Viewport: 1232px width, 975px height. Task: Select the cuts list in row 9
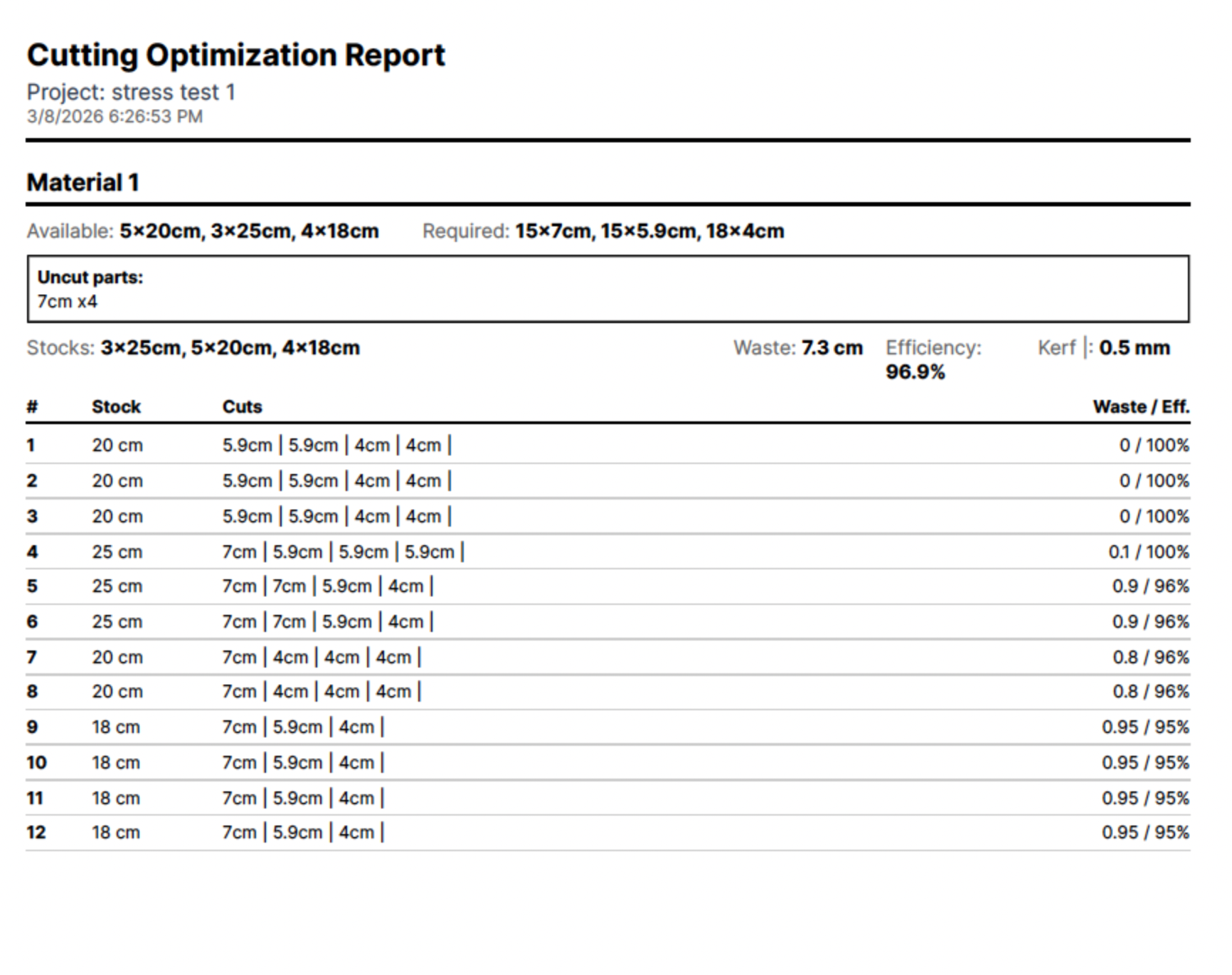303,727
